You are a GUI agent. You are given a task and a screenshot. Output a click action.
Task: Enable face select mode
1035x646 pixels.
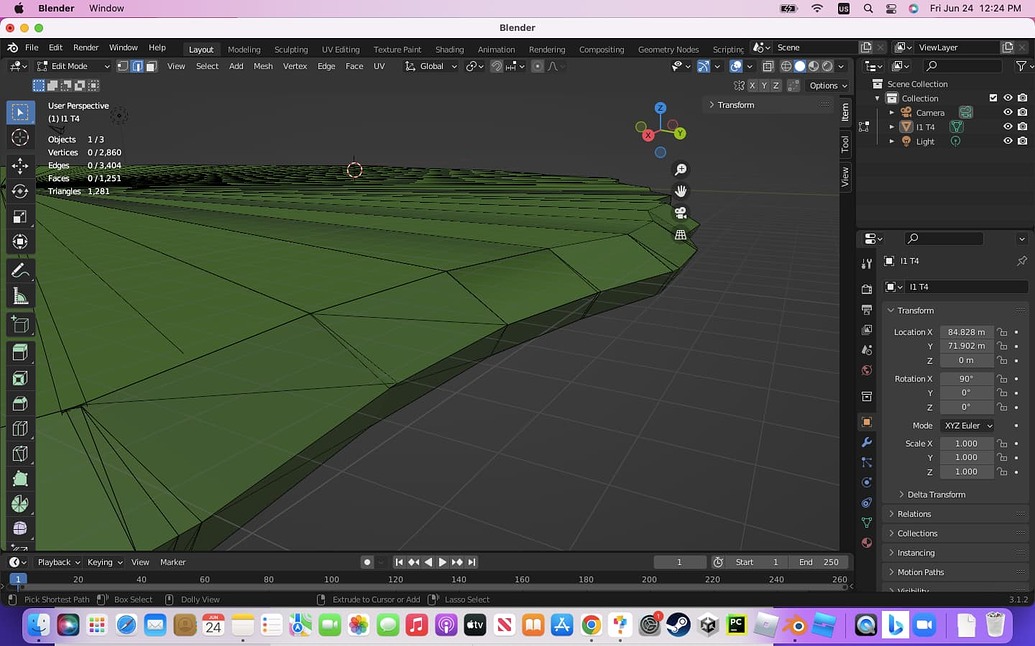pos(151,66)
